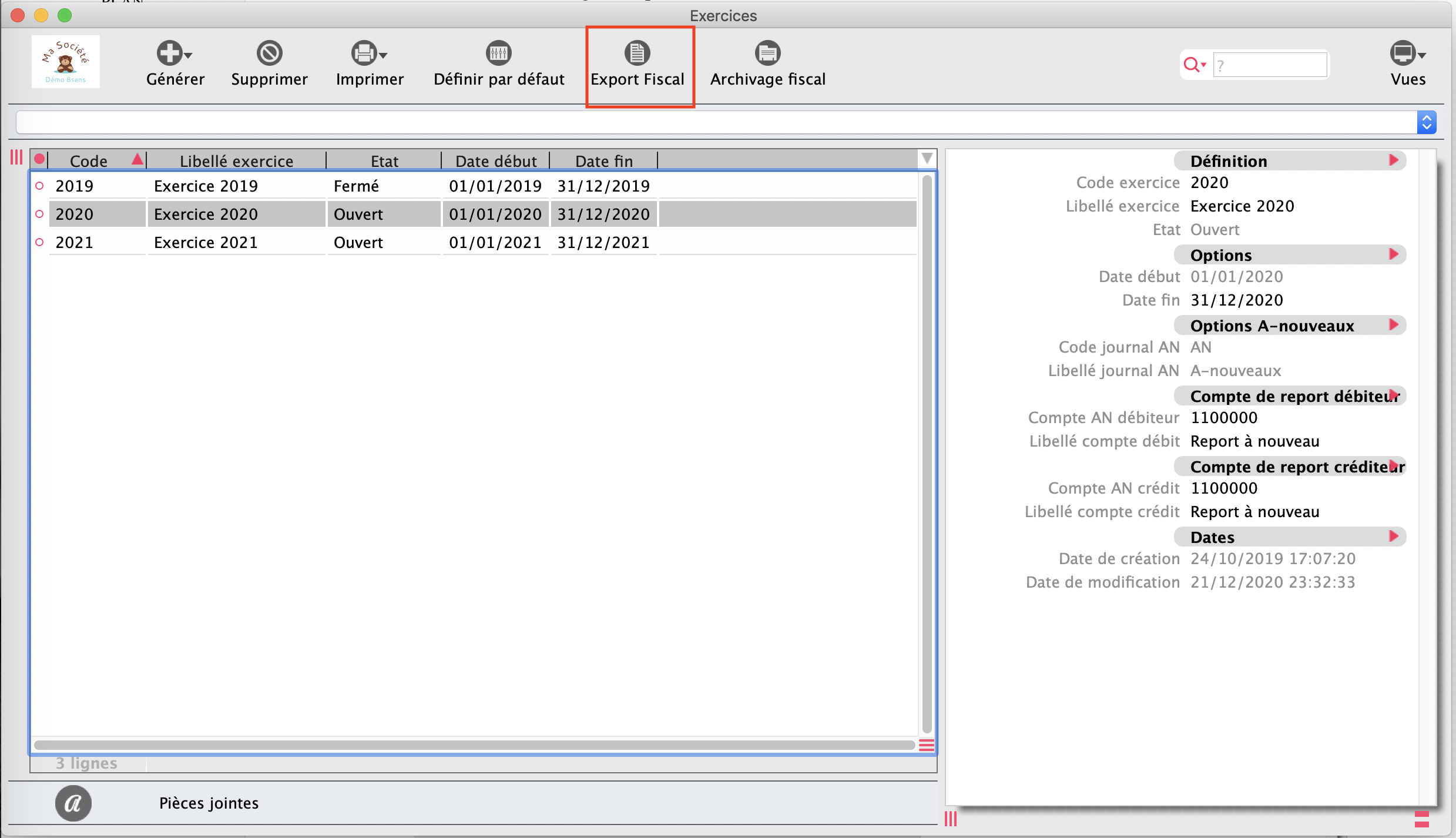Click the 3 lignes count footer
This screenshot has width=1456, height=838.
86,763
